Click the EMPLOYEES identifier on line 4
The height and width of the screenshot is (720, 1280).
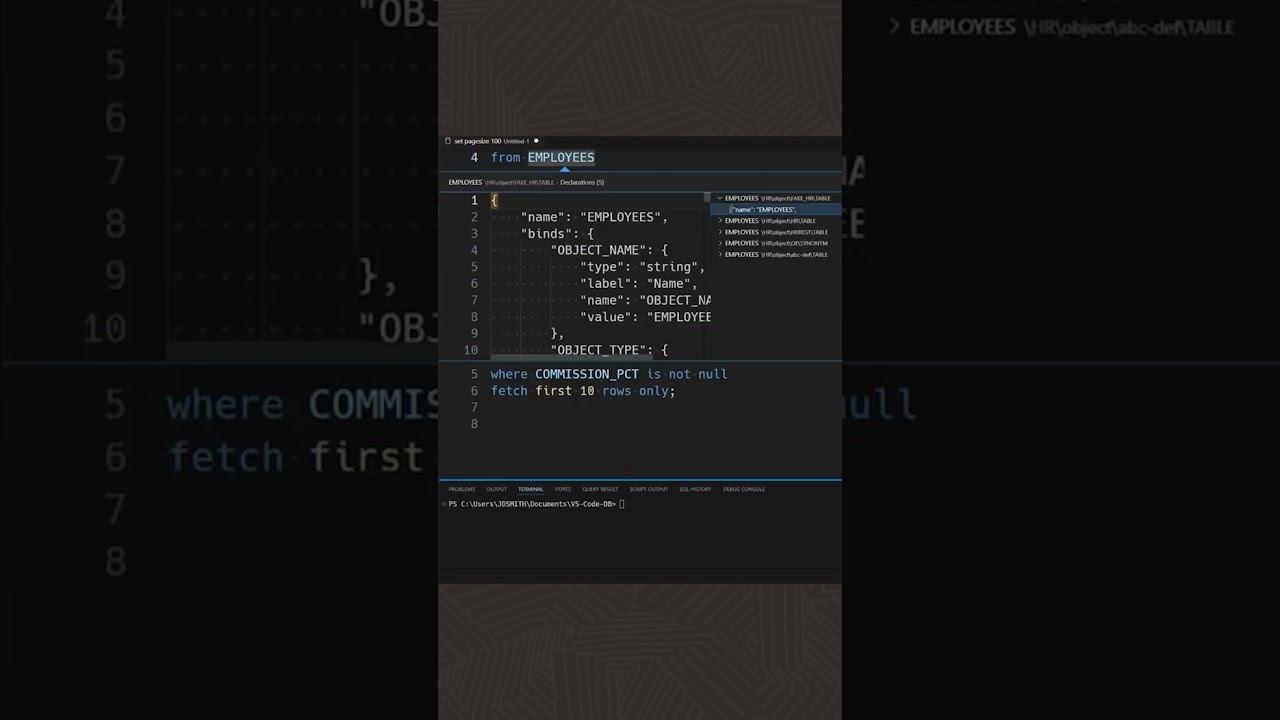pos(561,157)
